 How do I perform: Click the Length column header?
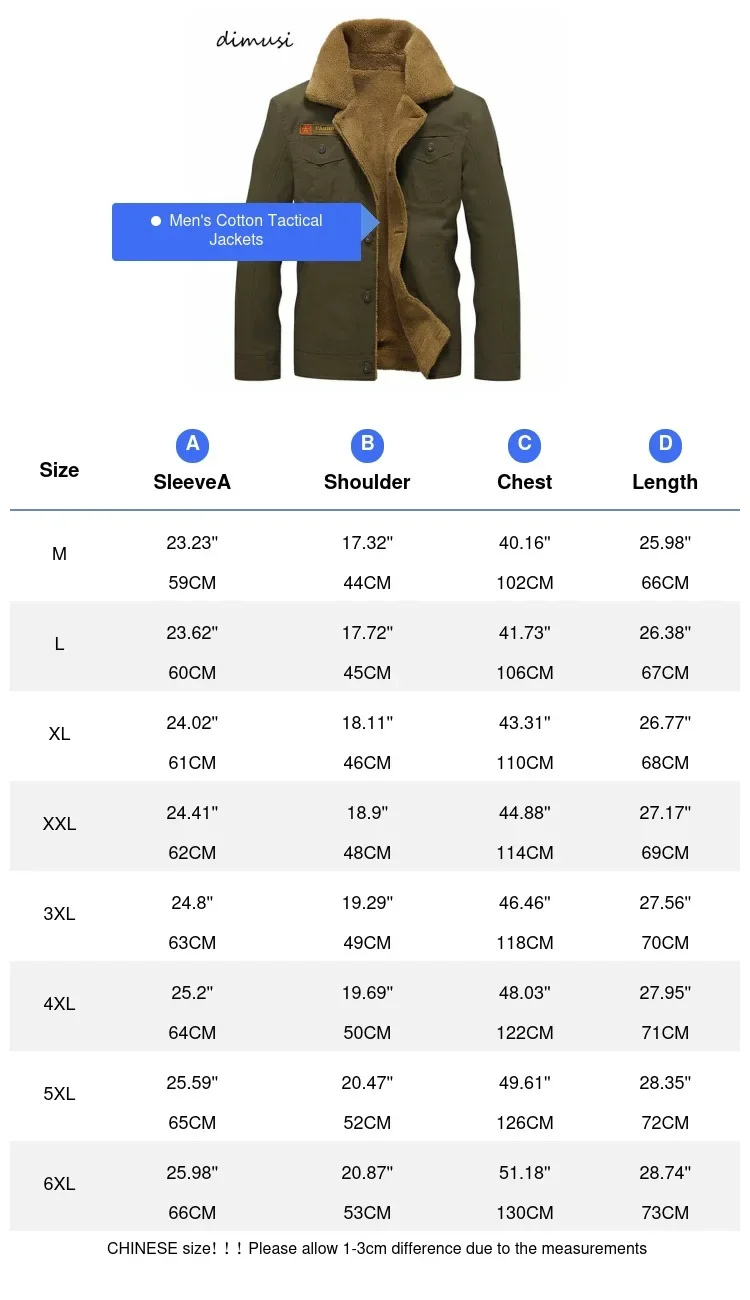665,482
